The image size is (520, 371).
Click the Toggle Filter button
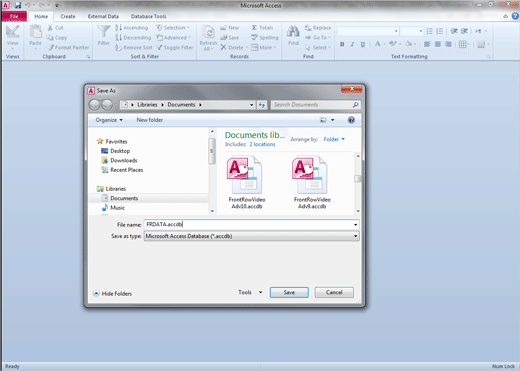175,48
